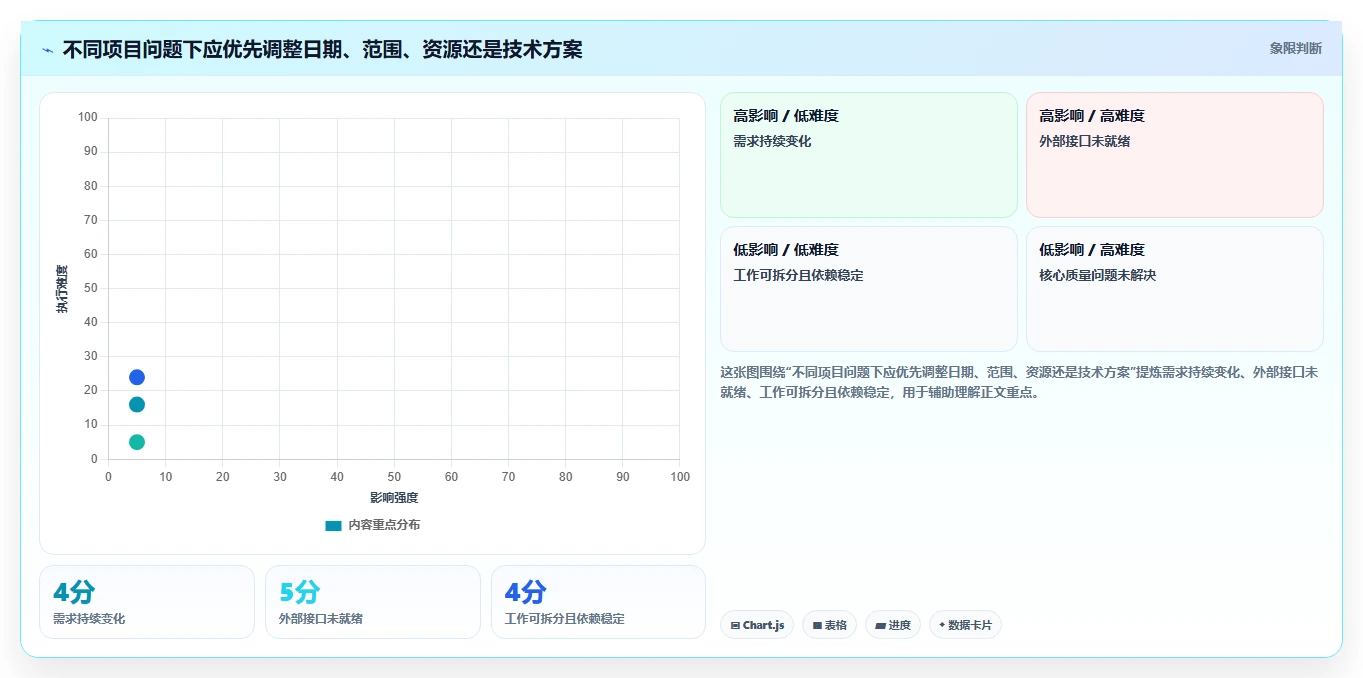The image size is (1363, 678).
Task: Click the 进度 tag chip
Action: point(892,625)
